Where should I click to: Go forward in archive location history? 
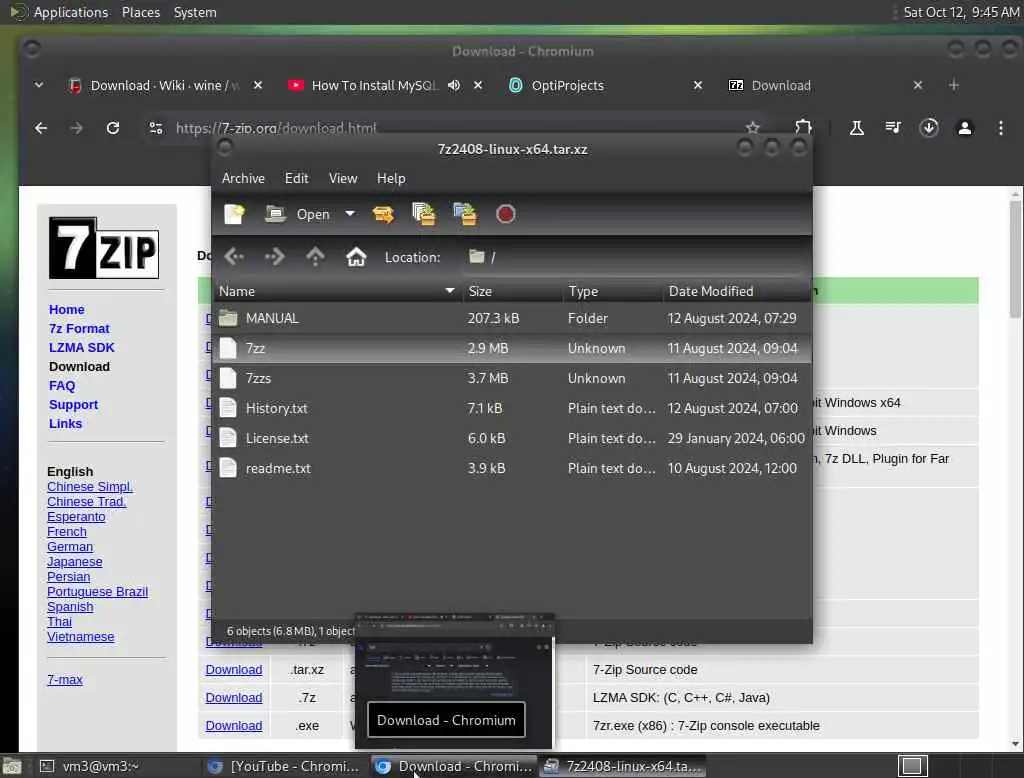coord(274,257)
